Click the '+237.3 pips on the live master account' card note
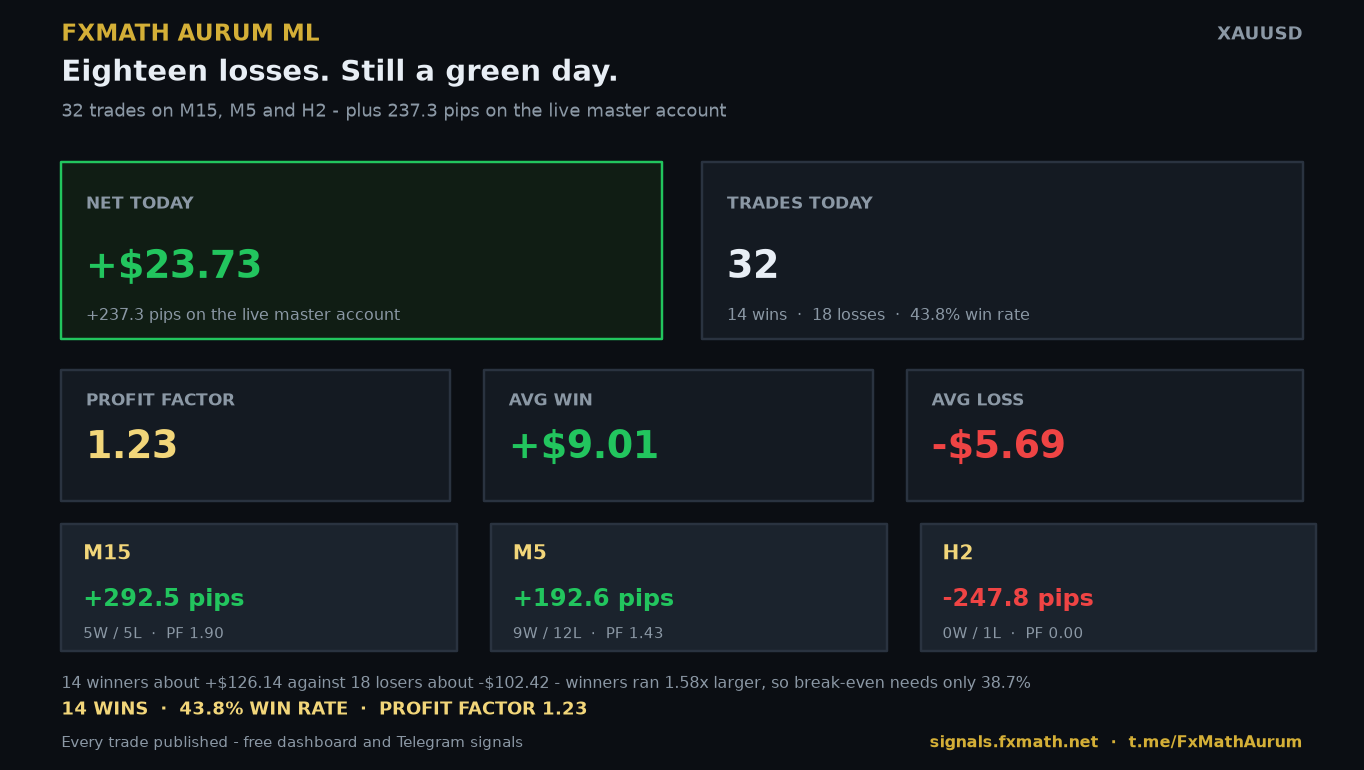 [x=243, y=315]
